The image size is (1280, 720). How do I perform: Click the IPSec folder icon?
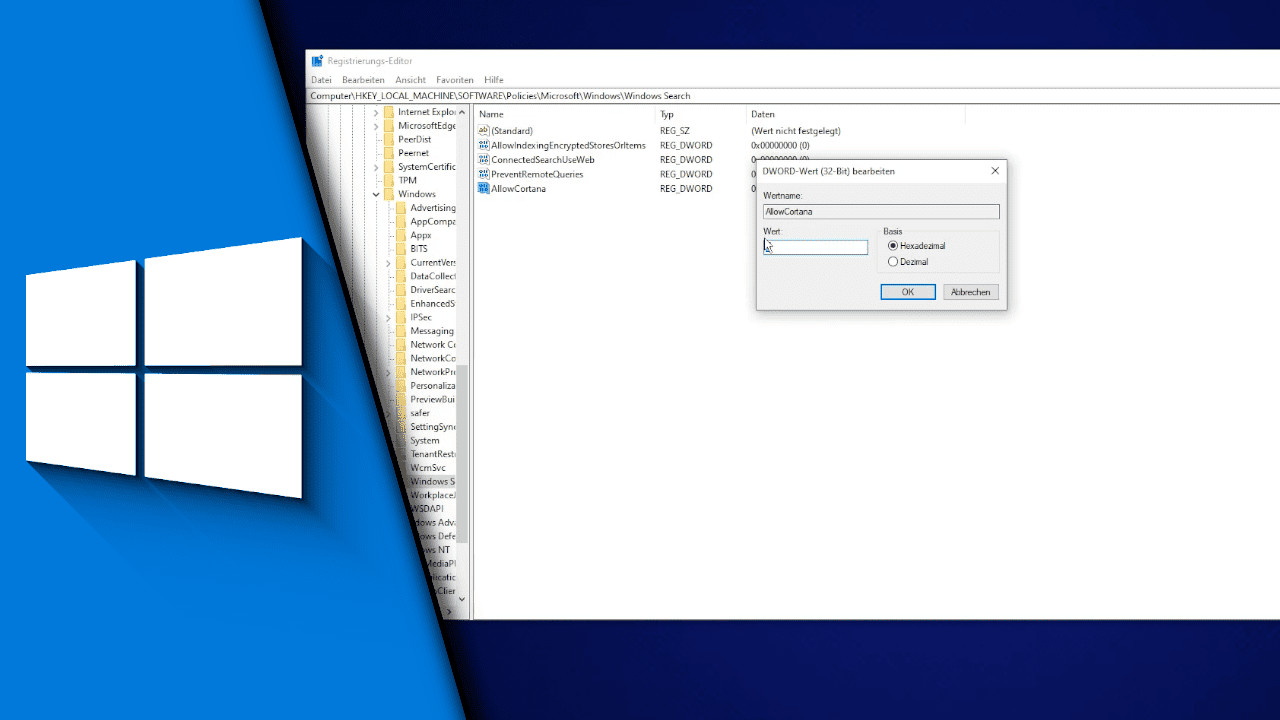coord(401,317)
